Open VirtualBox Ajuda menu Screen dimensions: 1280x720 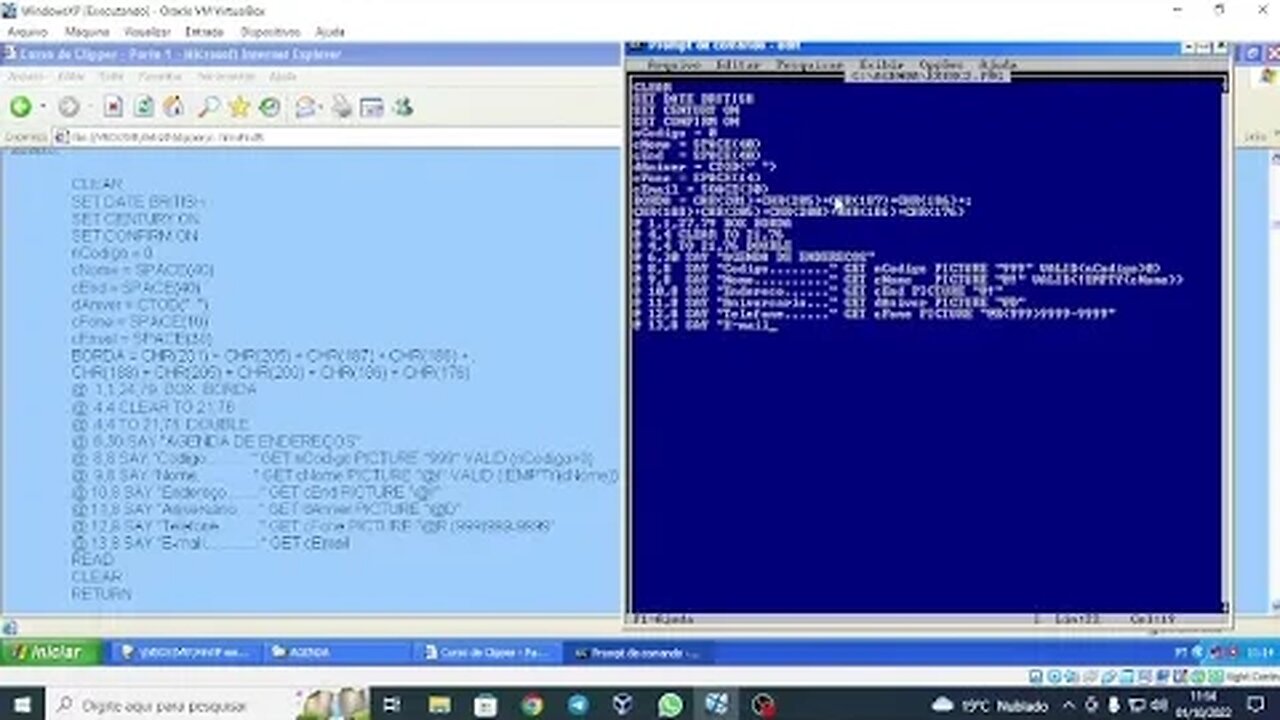pyautogui.click(x=330, y=32)
